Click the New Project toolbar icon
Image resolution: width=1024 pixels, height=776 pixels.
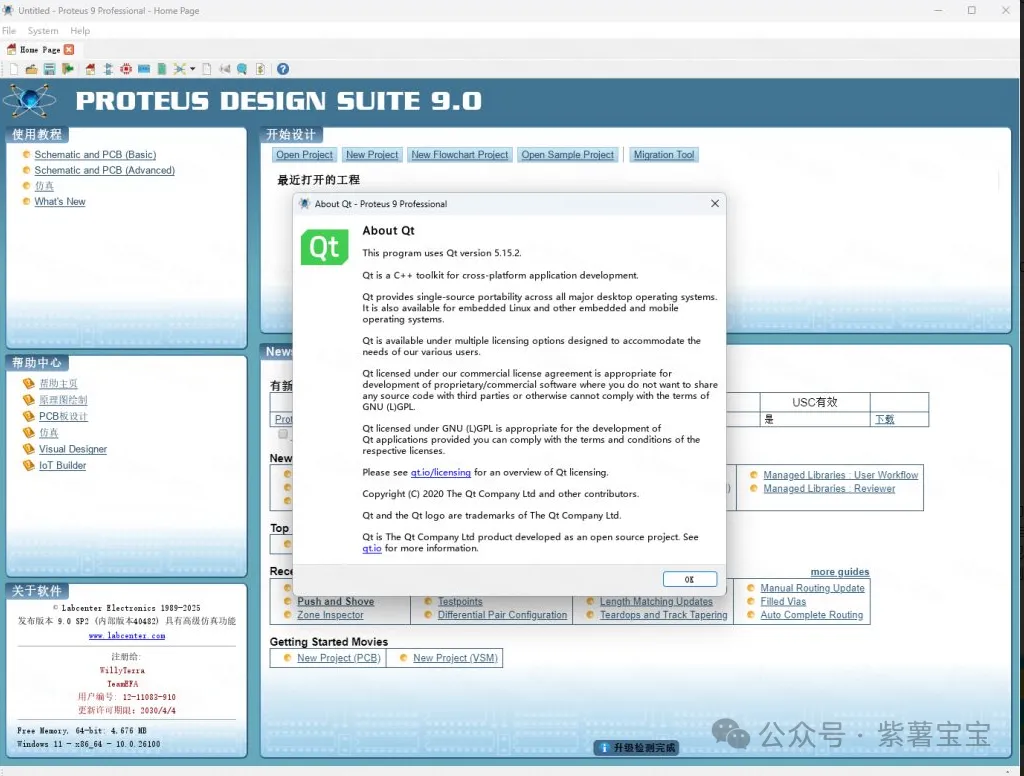pos(14,69)
